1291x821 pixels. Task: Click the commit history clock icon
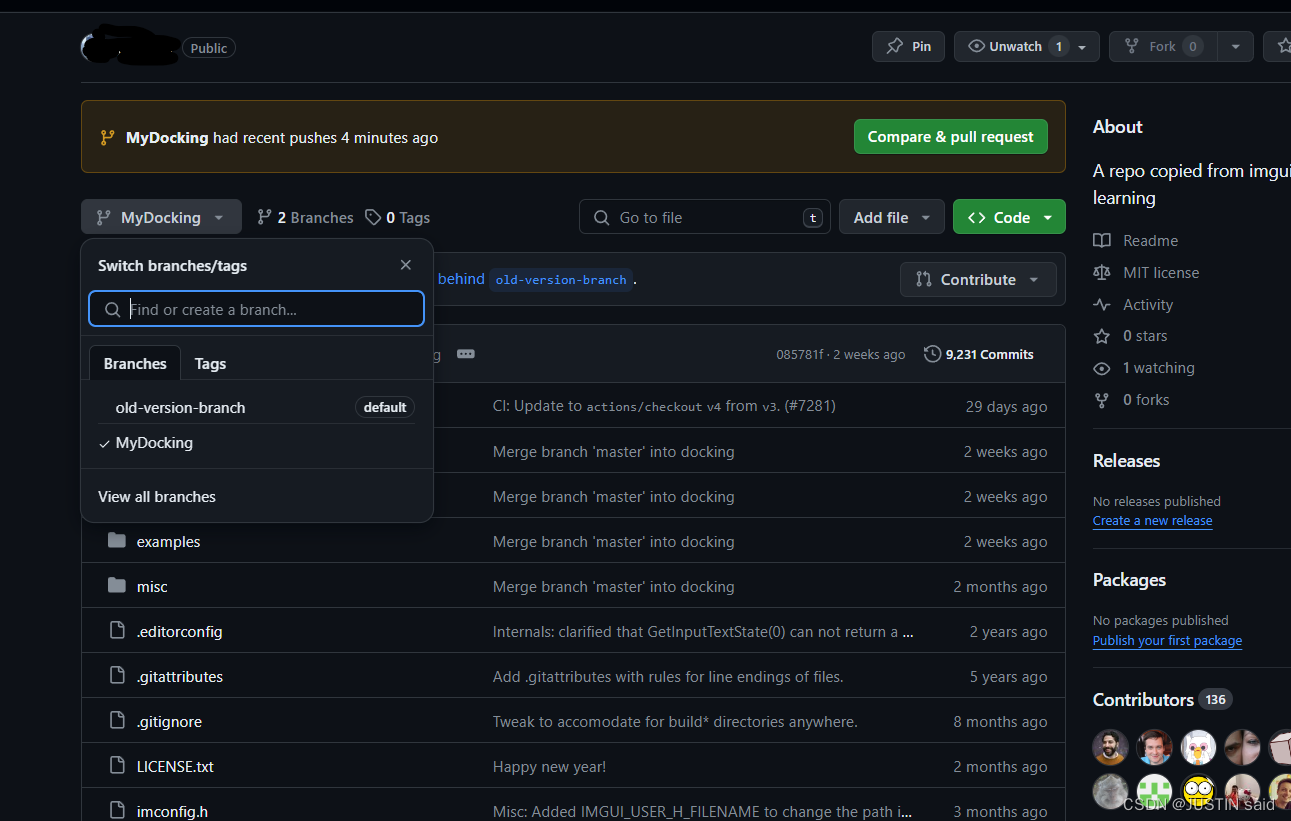pos(932,354)
